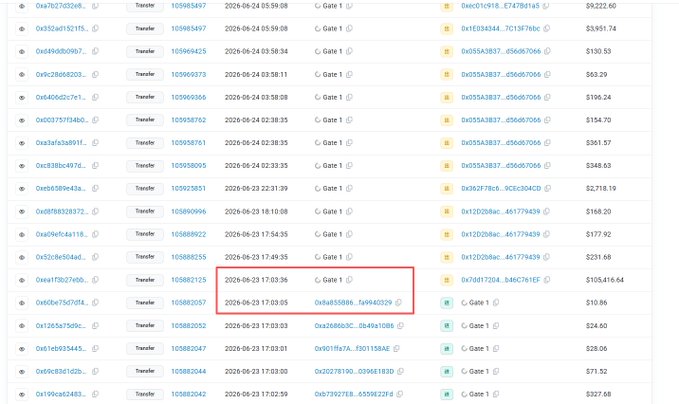Screen dimensions: 679x404
Task: Copy address 0x8a855B86...fa9940329 with its copy icon
Action: (398, 302)
